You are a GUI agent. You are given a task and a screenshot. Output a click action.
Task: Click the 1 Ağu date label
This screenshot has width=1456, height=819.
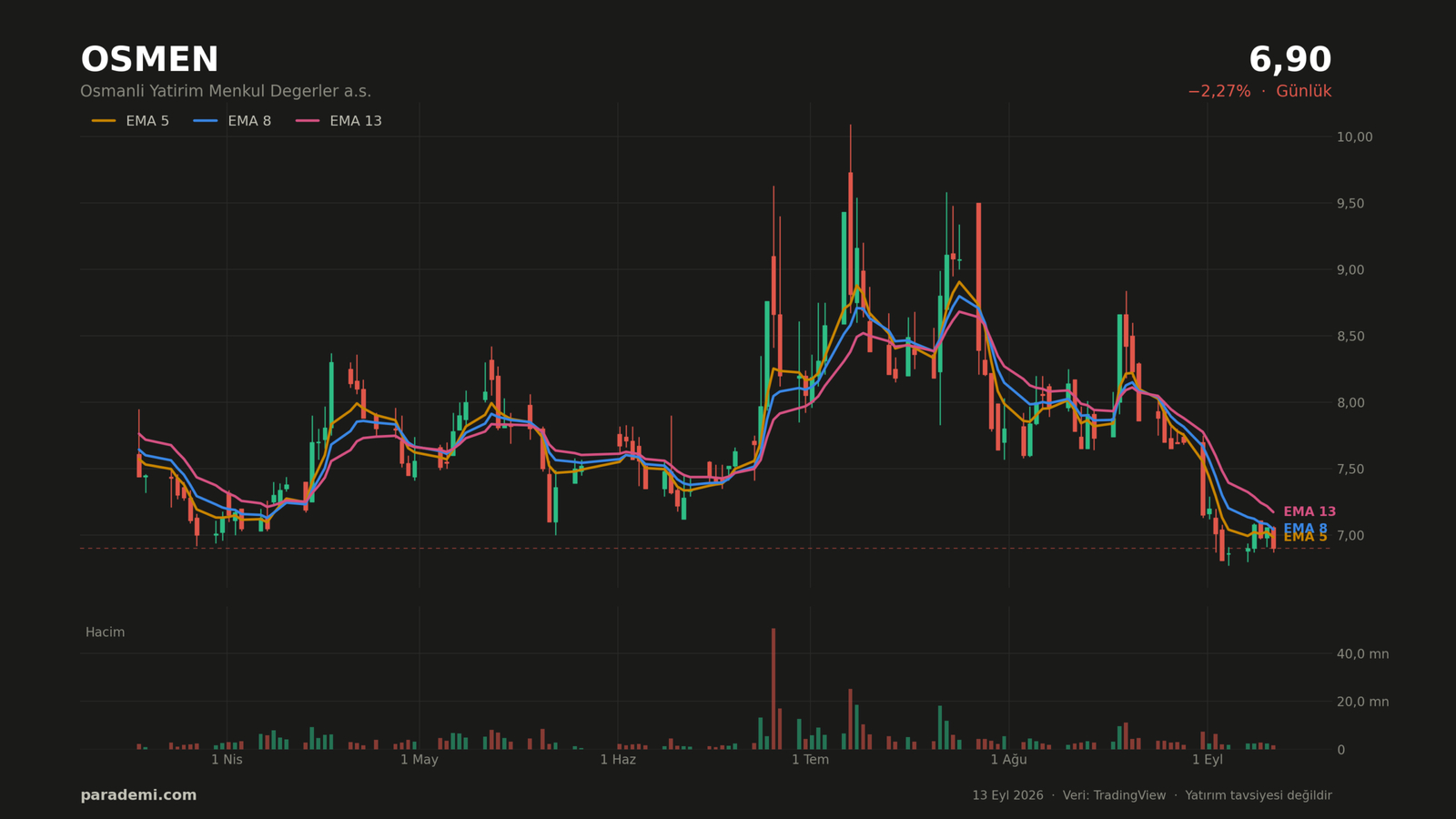1008,760
